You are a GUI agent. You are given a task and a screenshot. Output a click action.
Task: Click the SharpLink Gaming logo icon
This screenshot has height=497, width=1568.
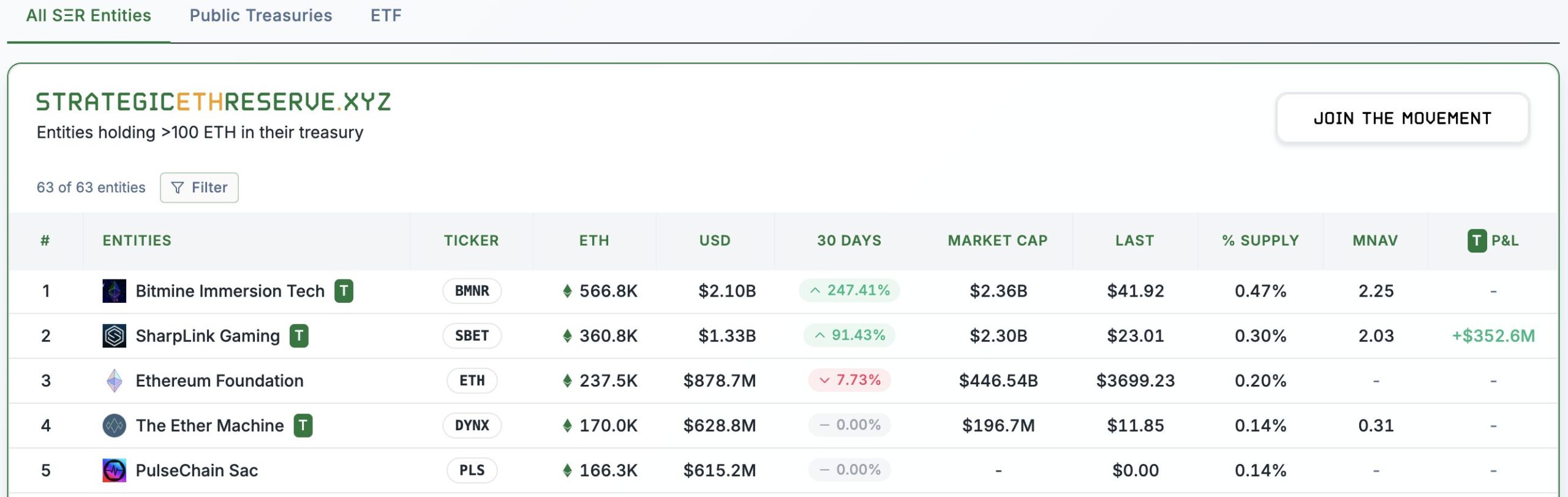[115, 336]
